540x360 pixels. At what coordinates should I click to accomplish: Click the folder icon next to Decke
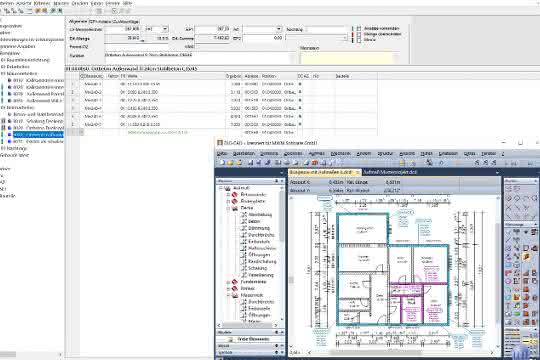[235, 208]
